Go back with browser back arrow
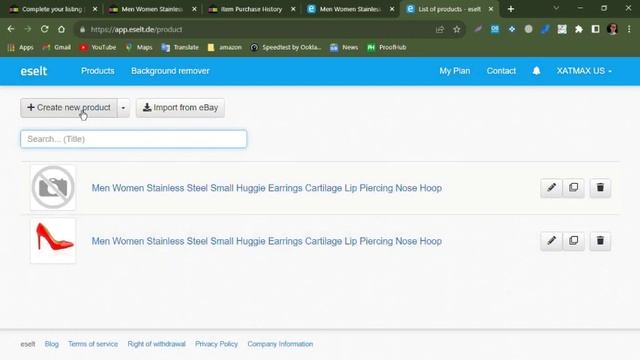Viewport: 640px width, 360px height. [11, 29]
